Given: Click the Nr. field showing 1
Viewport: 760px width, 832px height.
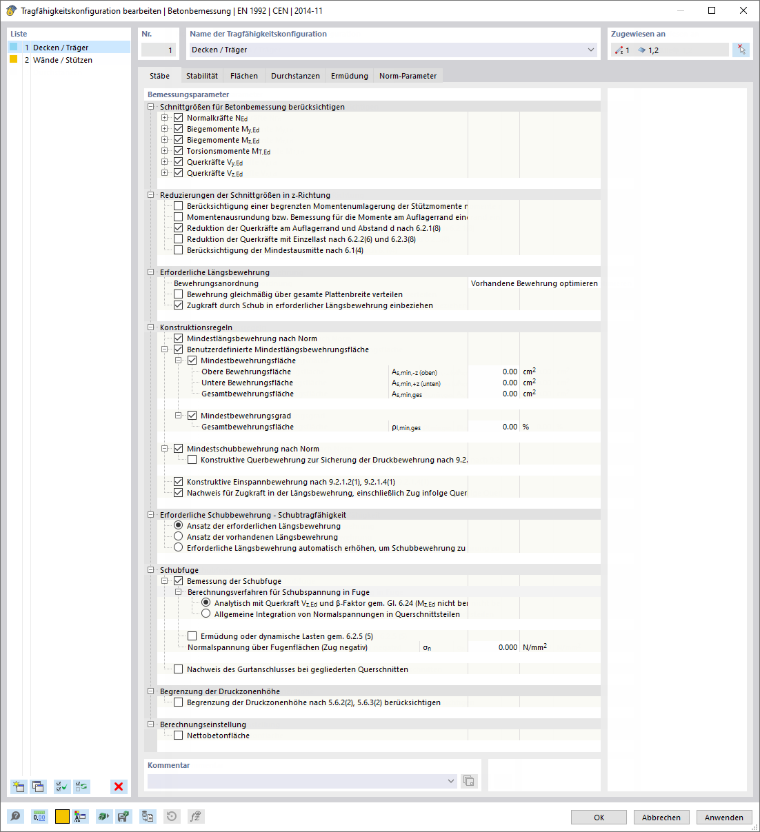Looking at the screenshot, I should 158,50.
